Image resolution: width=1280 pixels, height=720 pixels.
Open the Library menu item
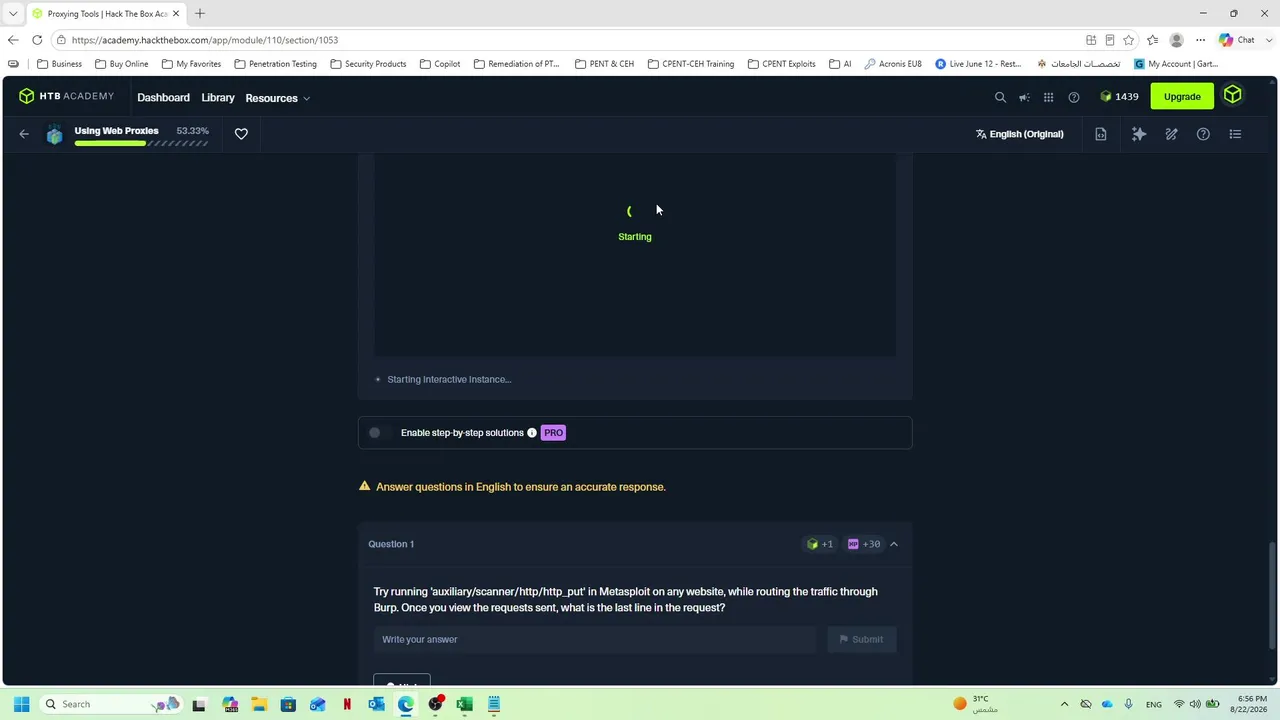218,98
